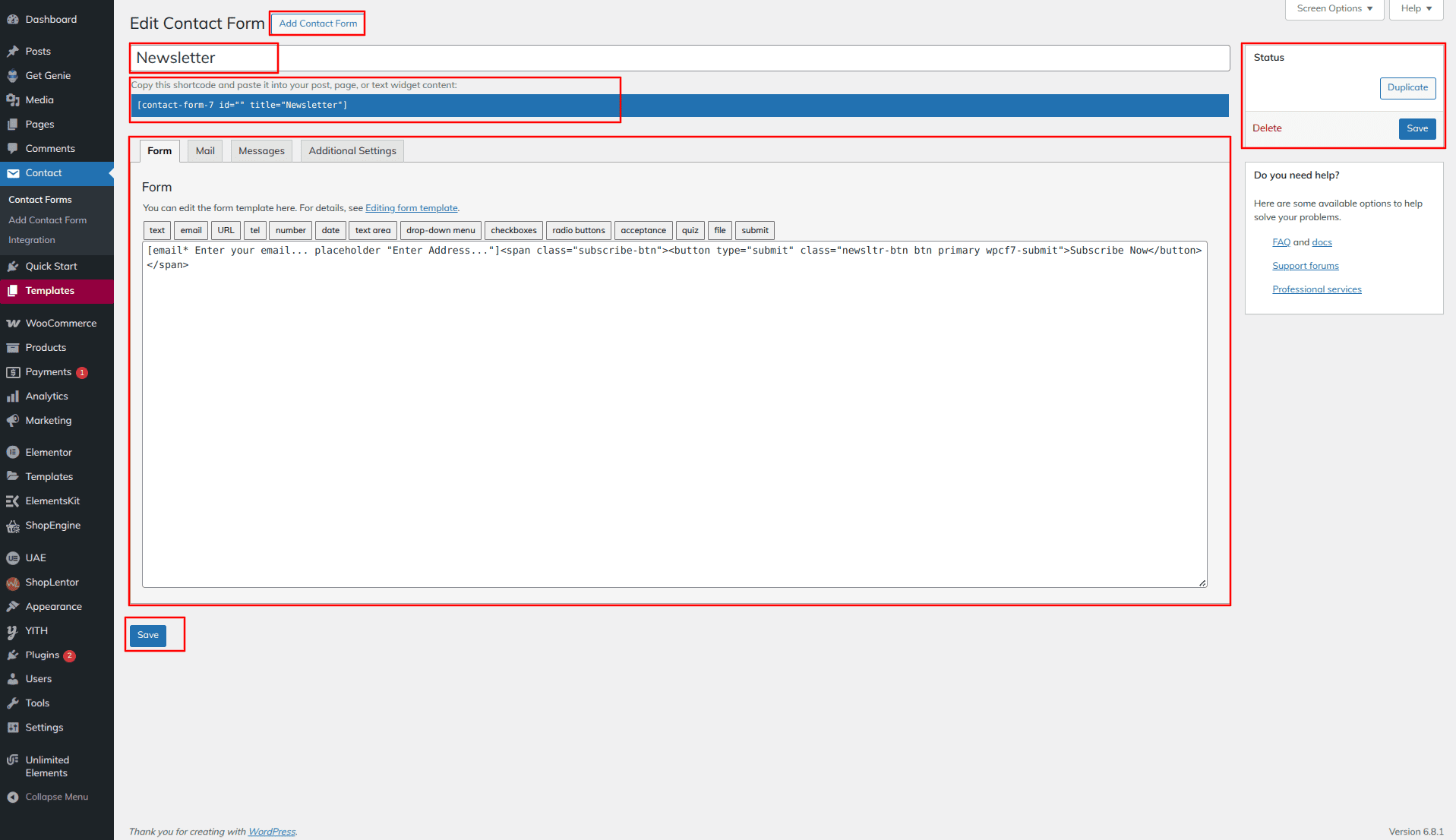Expand the Screen Options panel
Image resolution: width=1456 pixels, height=840 pixels.
[1334, 9]
